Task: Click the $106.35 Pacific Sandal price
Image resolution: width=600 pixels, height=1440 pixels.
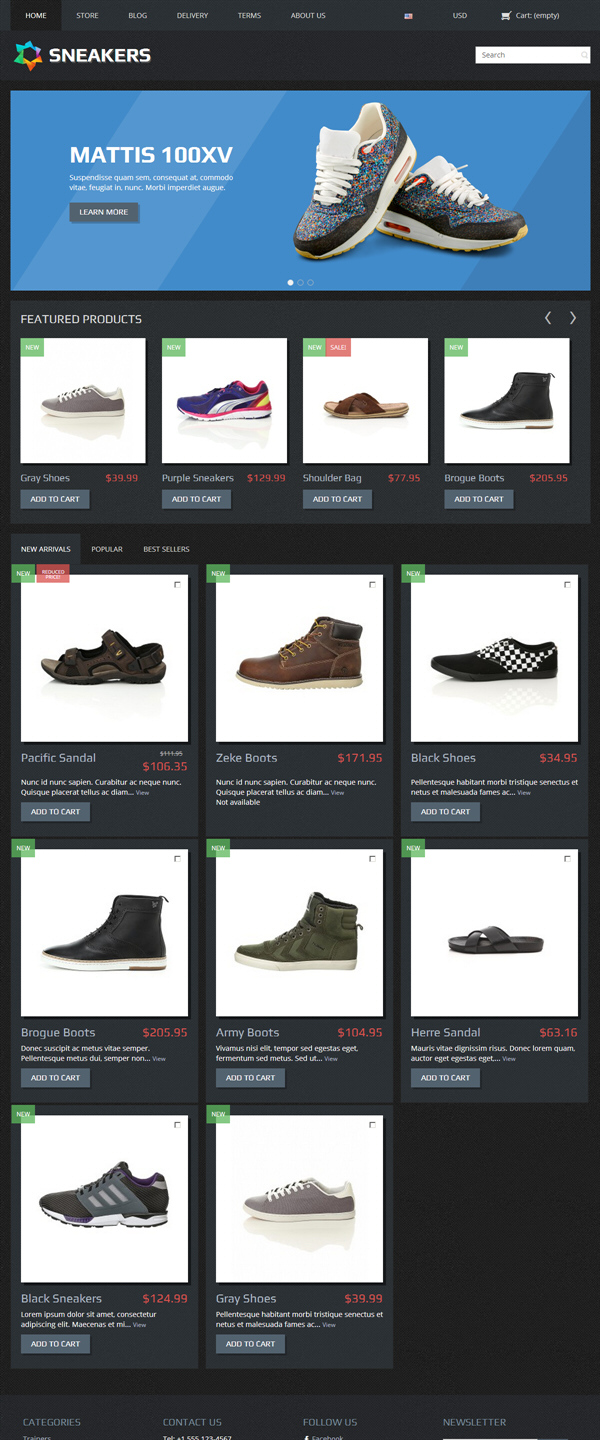Action: point(165,767)
